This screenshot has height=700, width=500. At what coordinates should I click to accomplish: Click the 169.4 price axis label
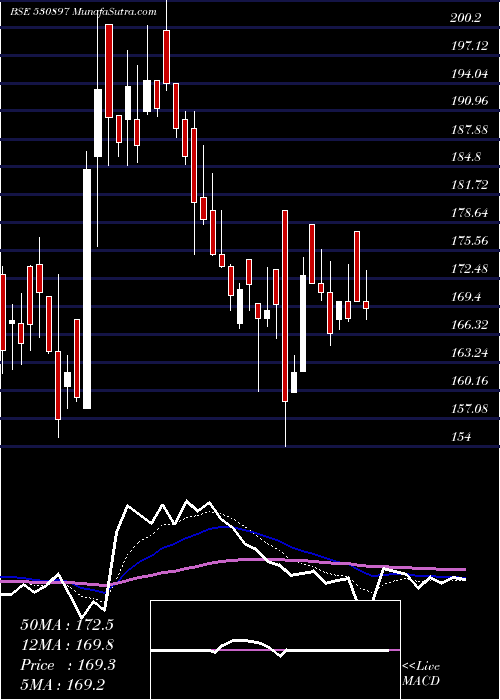[466, 296]
